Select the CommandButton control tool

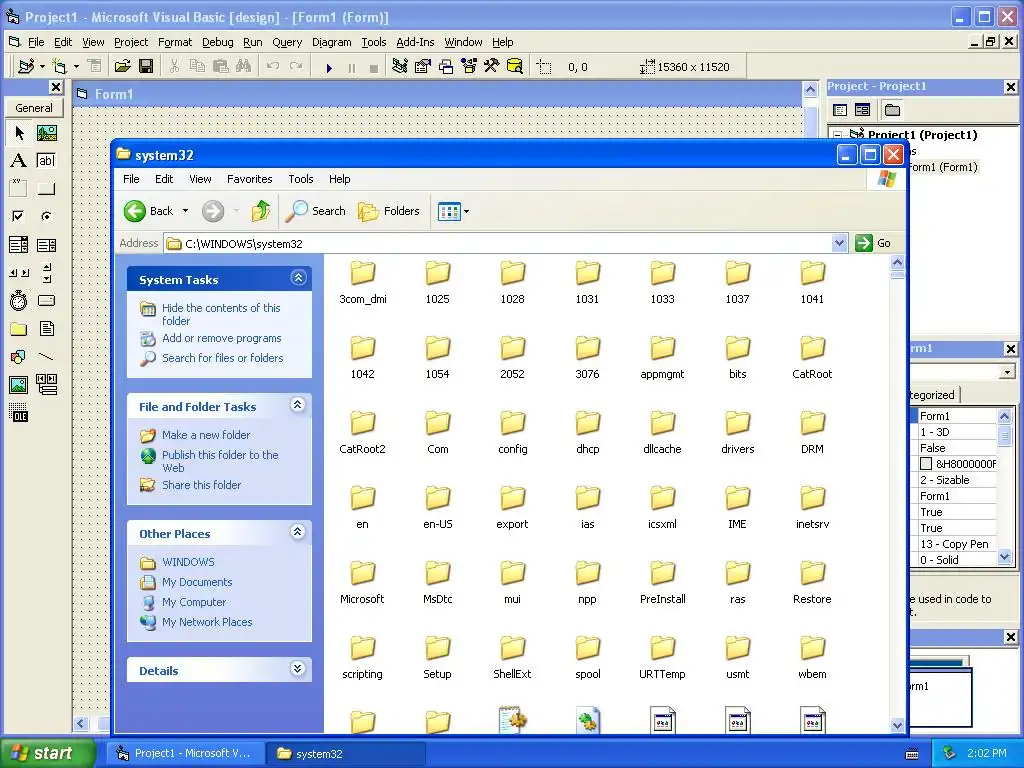46,189
